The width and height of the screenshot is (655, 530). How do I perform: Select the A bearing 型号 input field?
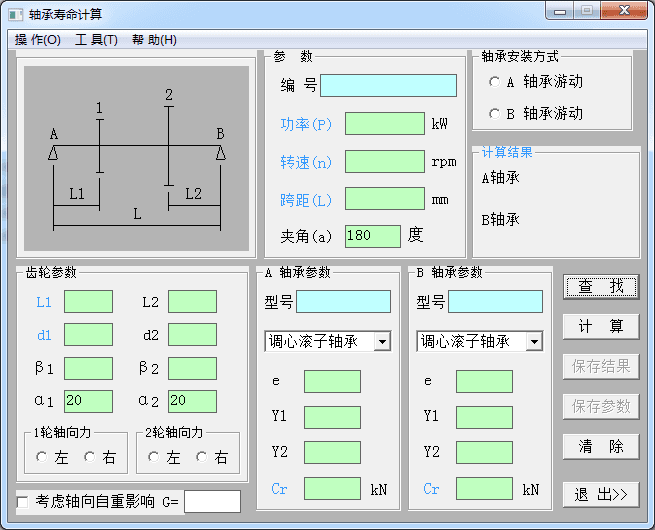[343, 302]
